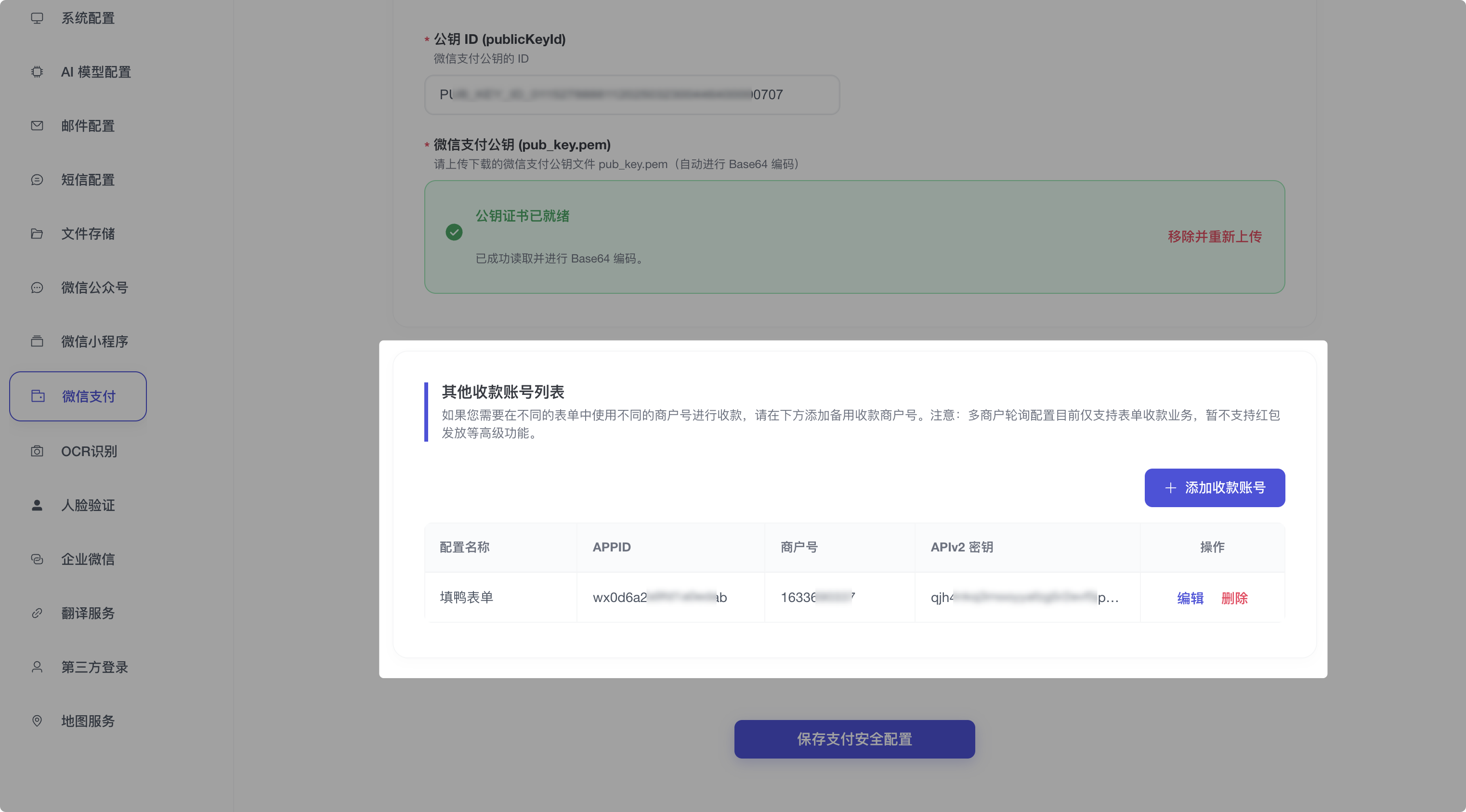Image resolution: width=1466 pixels, height=812 pixels.
Task: Go to 地图服务 settings
Action: click(x=78, y=721)
